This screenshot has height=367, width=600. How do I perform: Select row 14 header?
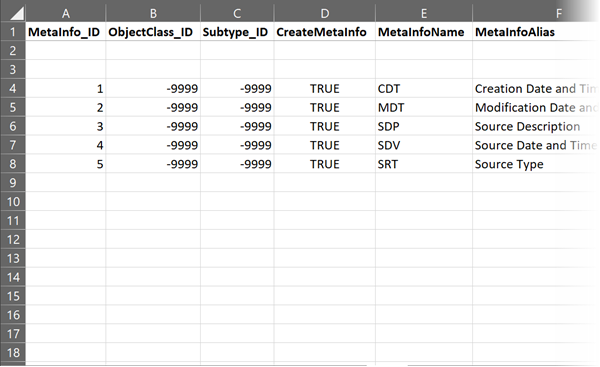pyautogui.click(x=13, y=277)
